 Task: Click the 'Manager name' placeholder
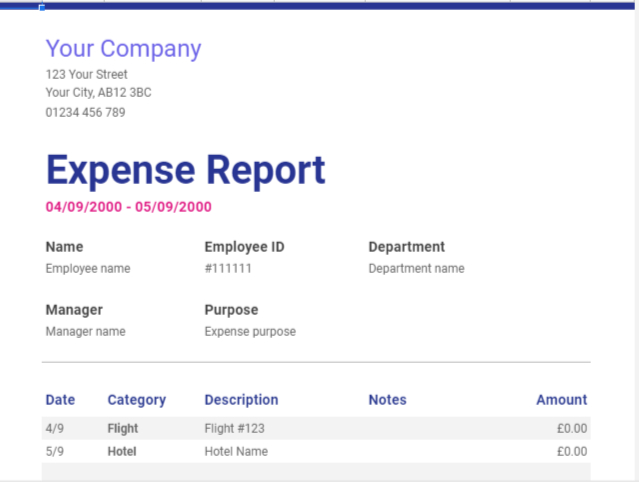pos(86,332)
